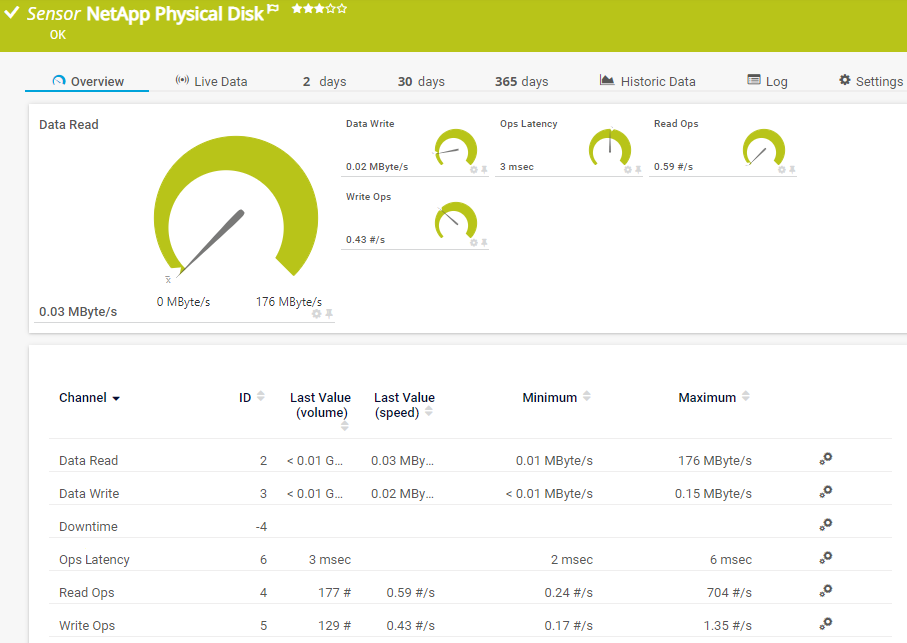This screenshot has width=907, height=643.
Task: Toggle the pin on Write Ops gauge
Action: (x=484, y=243)
